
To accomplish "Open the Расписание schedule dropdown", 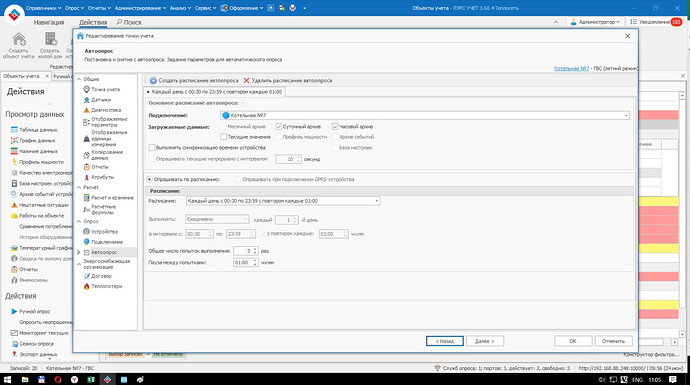I will (283, 201).
